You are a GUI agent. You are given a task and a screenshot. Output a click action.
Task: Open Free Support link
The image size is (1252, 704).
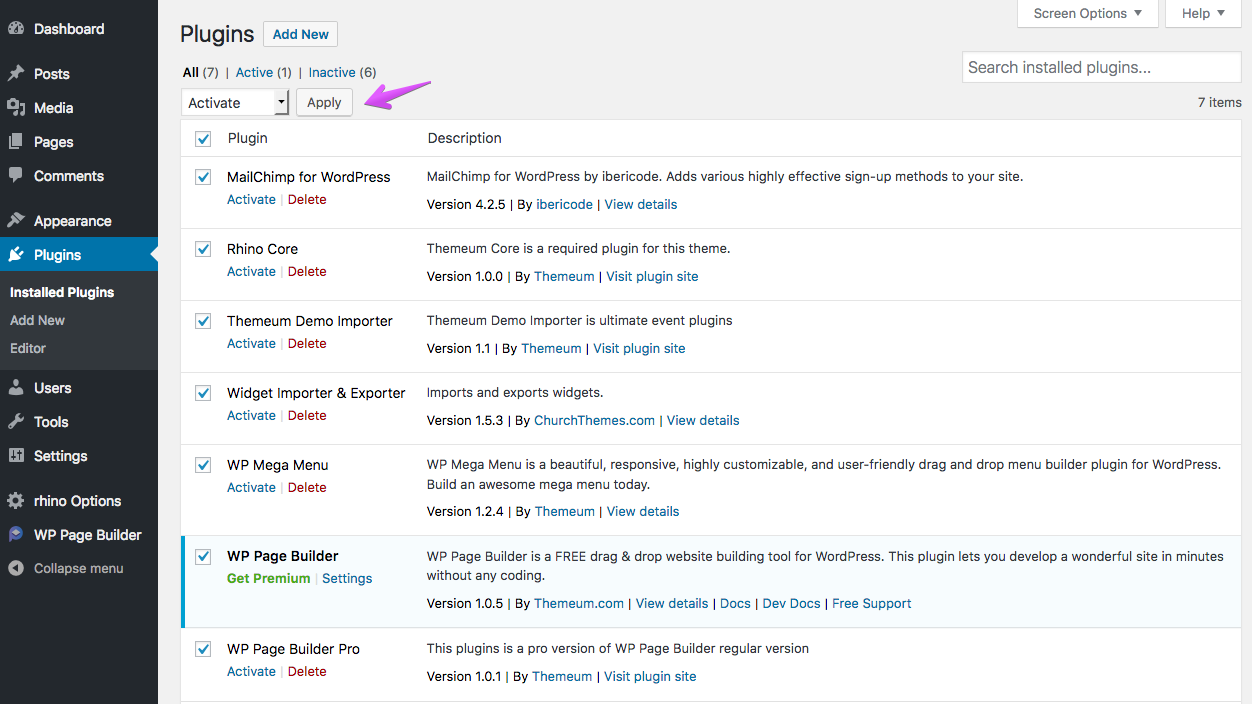pos(872,603)
